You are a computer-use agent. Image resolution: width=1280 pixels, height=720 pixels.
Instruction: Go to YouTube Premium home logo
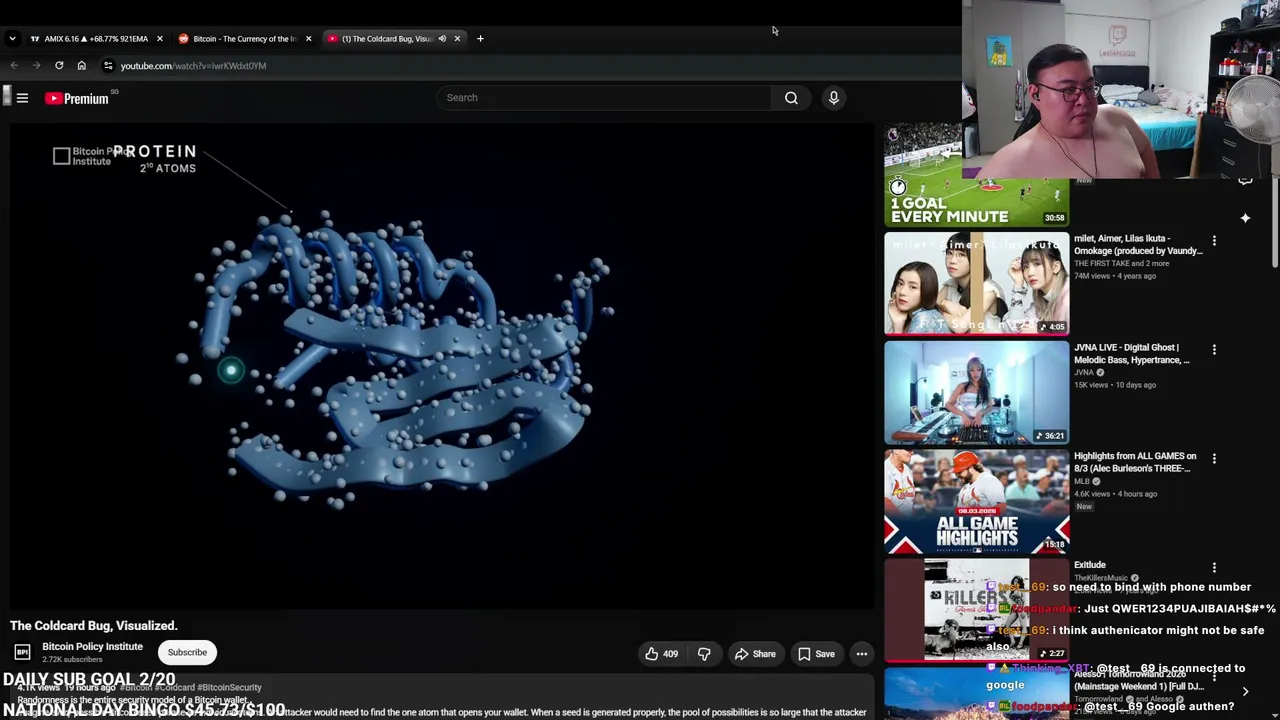pos(77,98)
